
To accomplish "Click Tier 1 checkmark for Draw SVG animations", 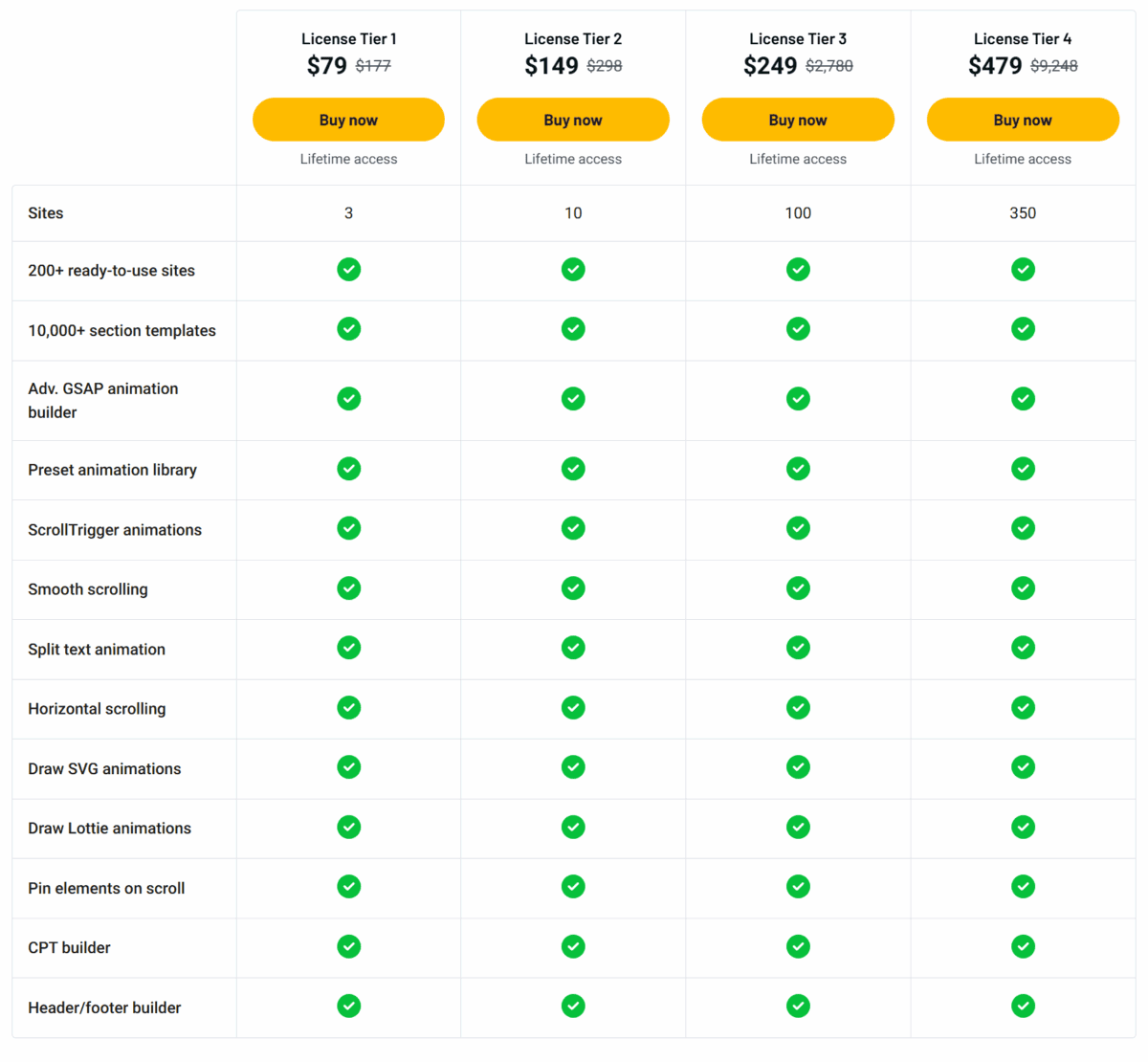I will (x=349, y=767).
